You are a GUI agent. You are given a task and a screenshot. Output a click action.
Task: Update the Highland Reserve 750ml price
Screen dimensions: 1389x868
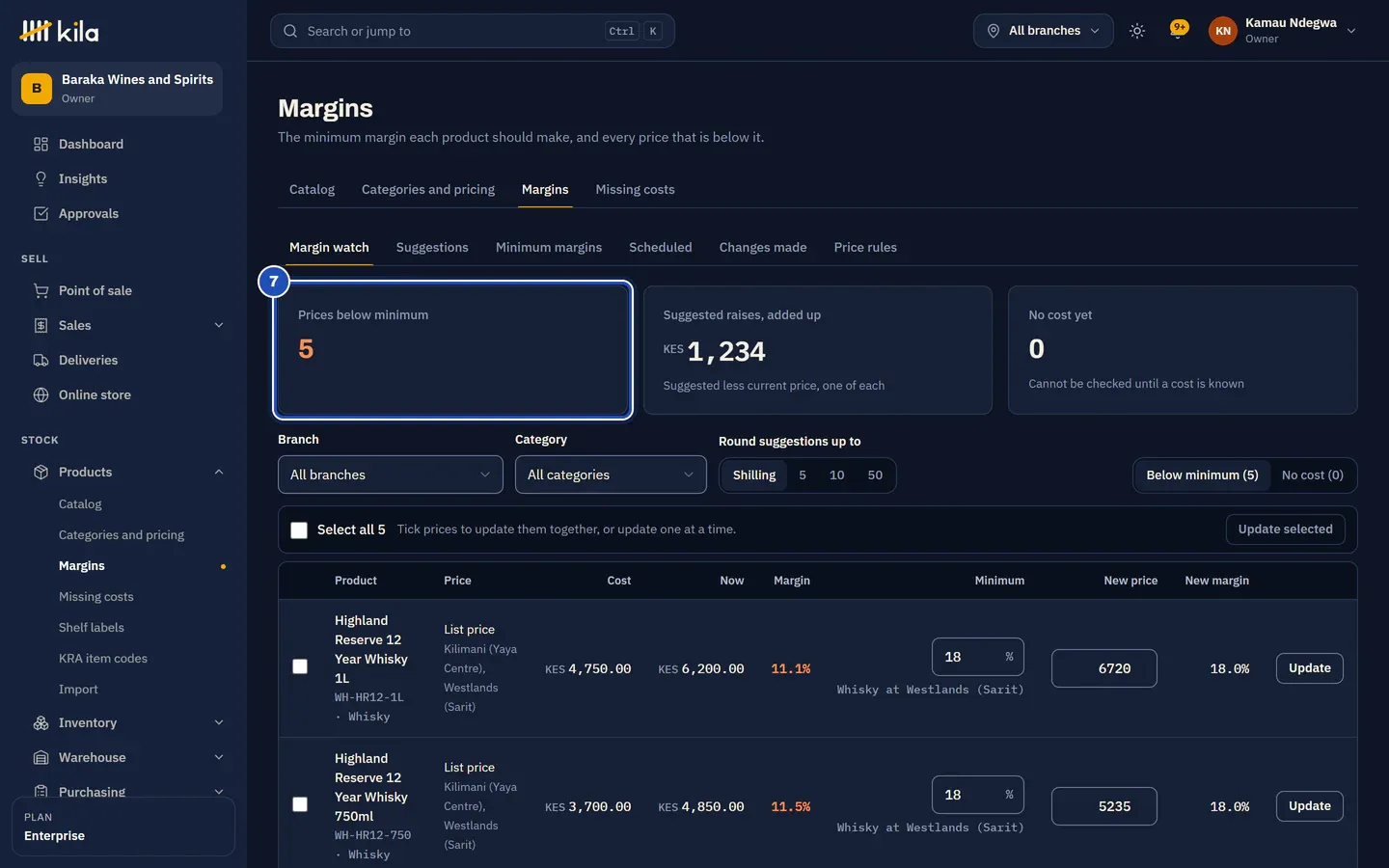point(1310,806)
